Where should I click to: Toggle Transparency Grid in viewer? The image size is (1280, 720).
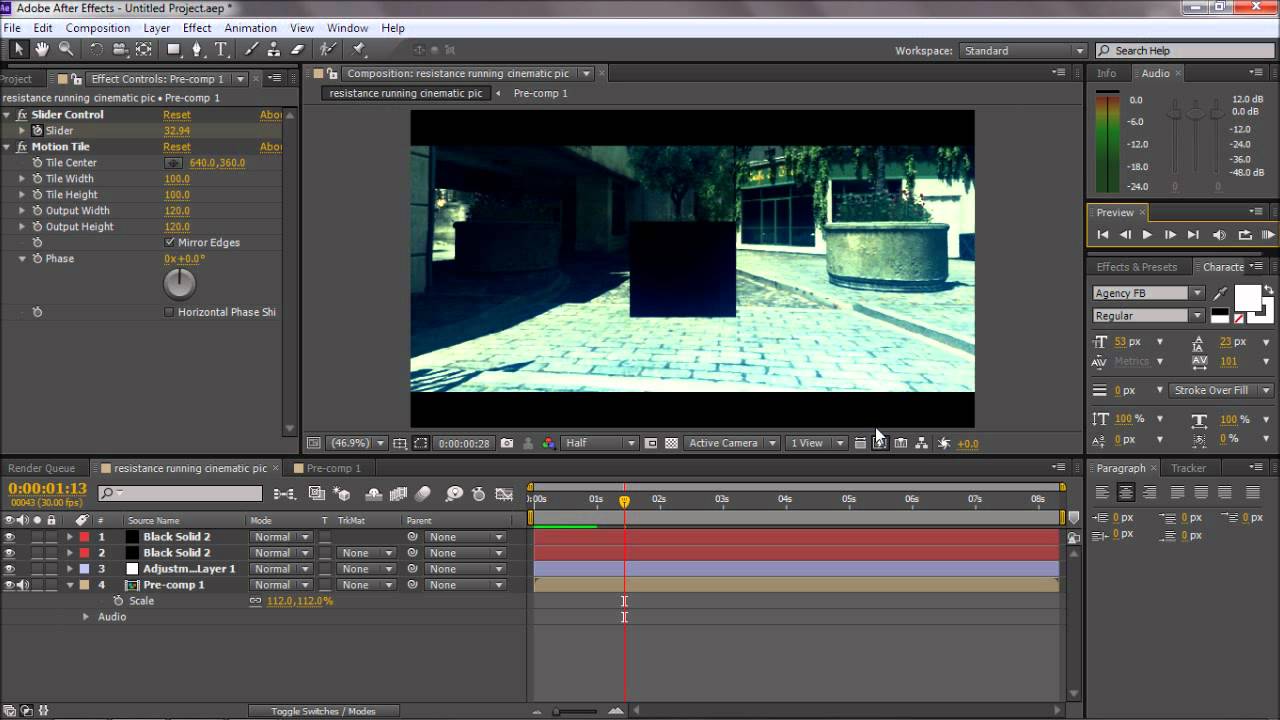(x=671, y=443)
